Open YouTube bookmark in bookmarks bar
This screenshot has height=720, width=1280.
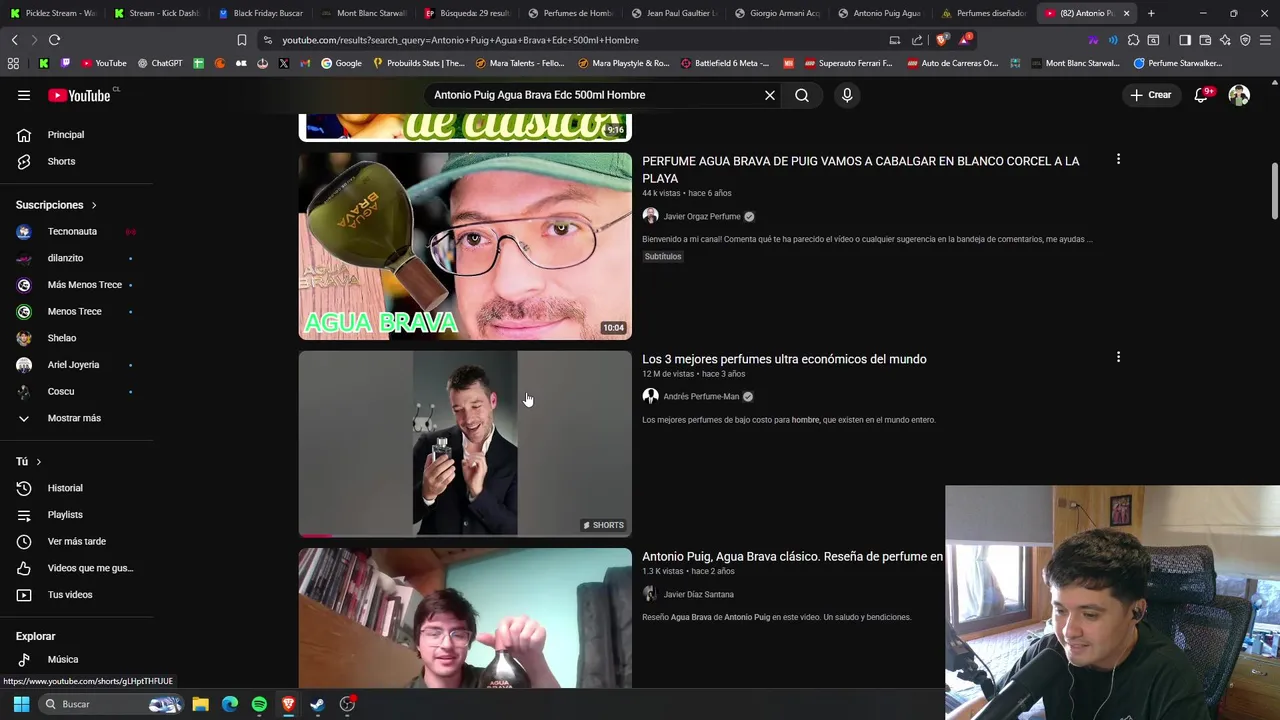pyautogui.click(x=104, y=63)
